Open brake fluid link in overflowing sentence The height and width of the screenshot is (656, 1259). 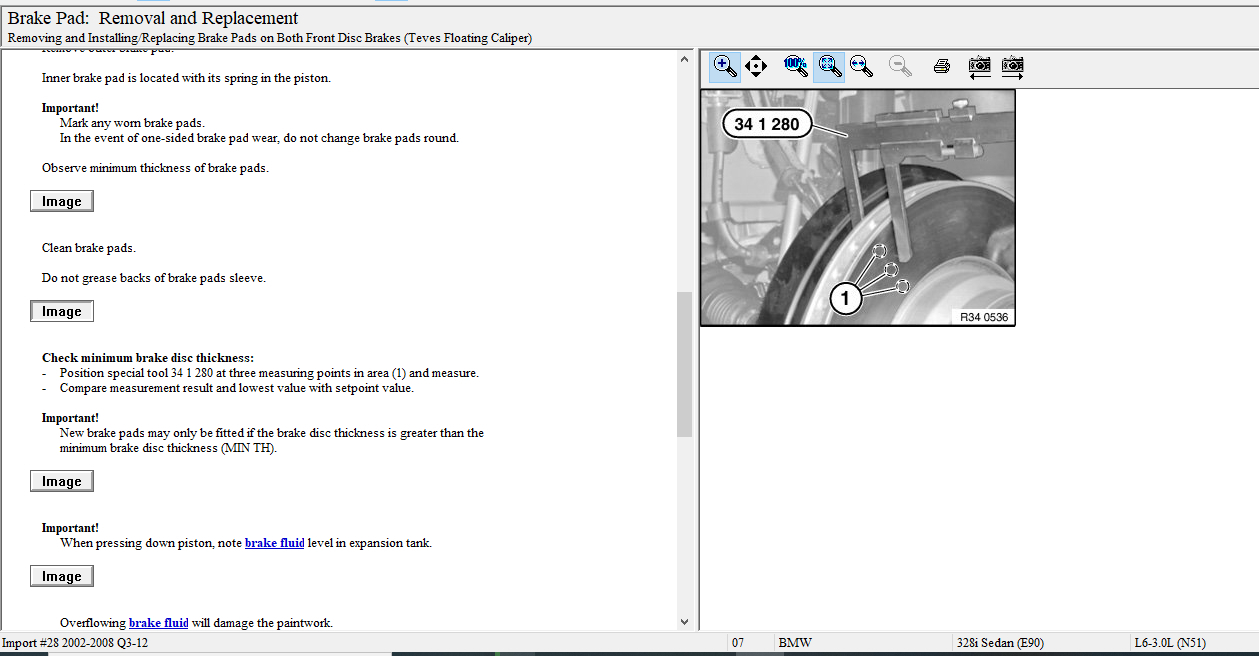point(159,623)
